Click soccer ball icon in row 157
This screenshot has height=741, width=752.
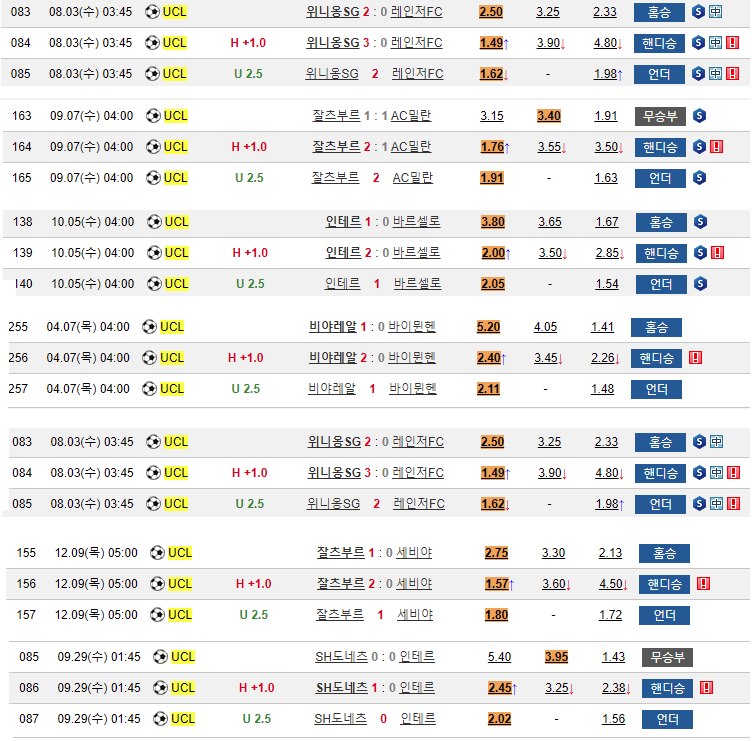click(x=157, y=615)
